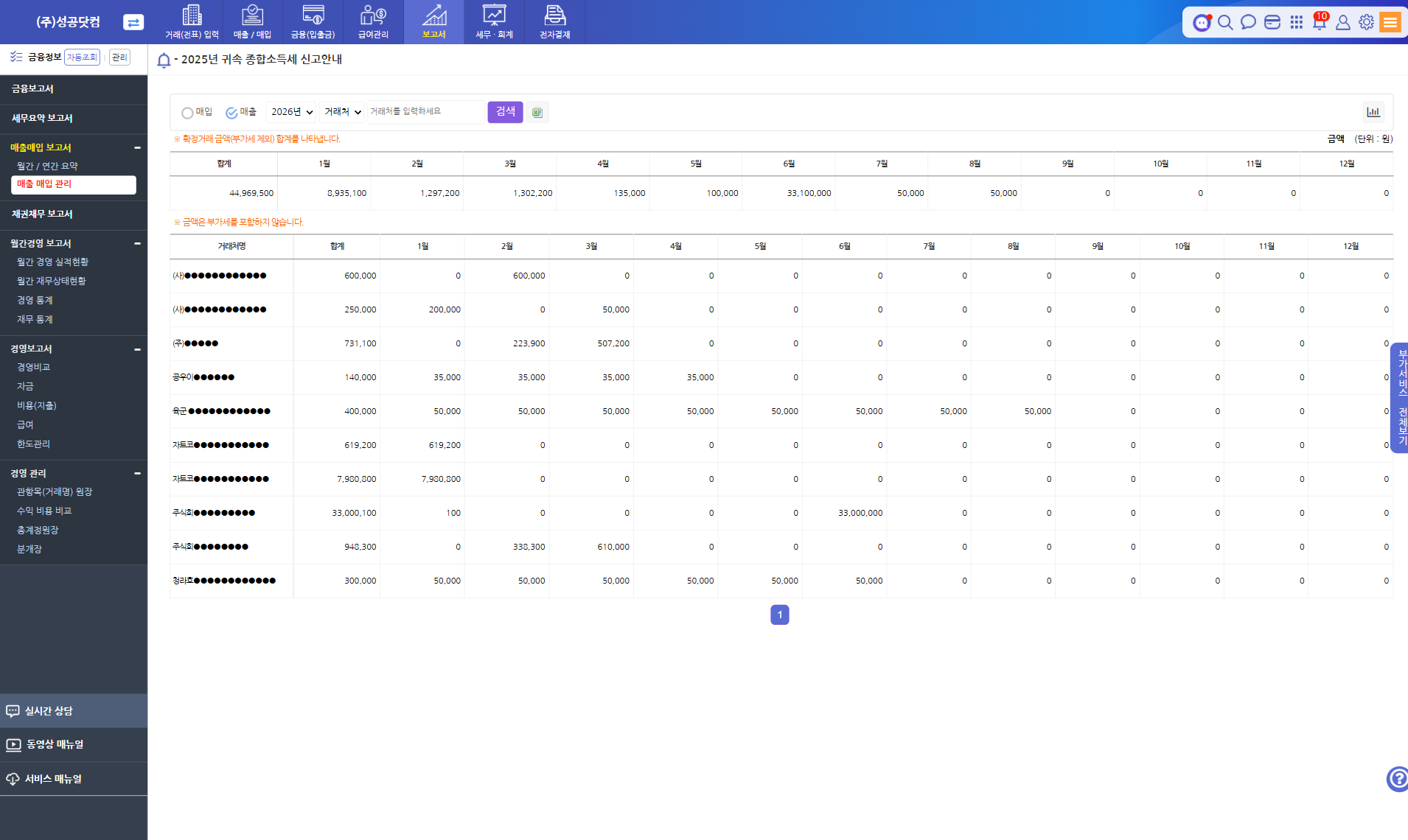Screen dimensions: 1408x840
Task: Click the orange hamburger menu icon
Action: click(x=1390, y=22)
